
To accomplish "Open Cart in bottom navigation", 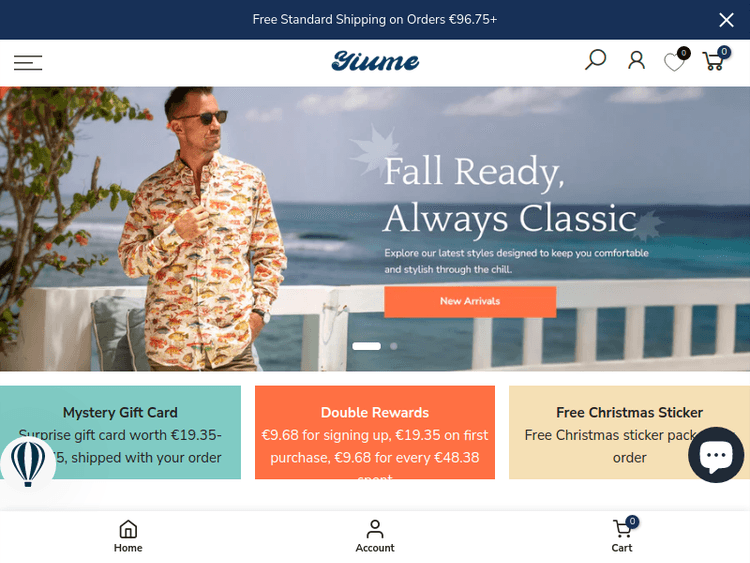I will 622,536.
